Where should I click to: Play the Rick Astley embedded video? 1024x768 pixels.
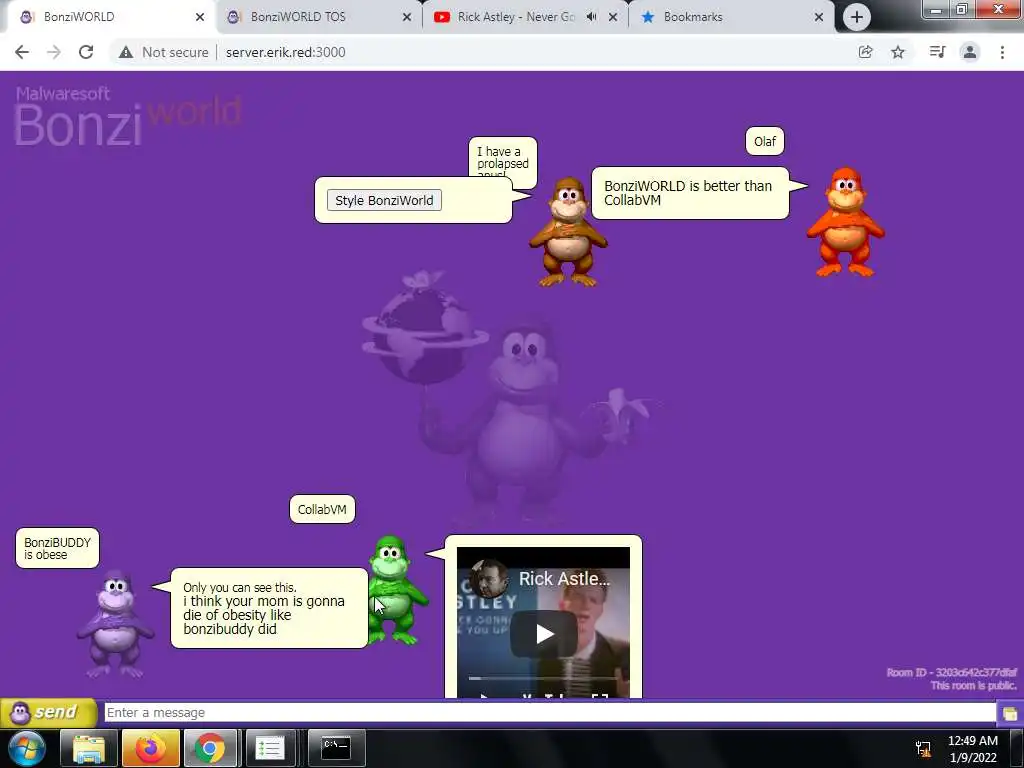544,633
